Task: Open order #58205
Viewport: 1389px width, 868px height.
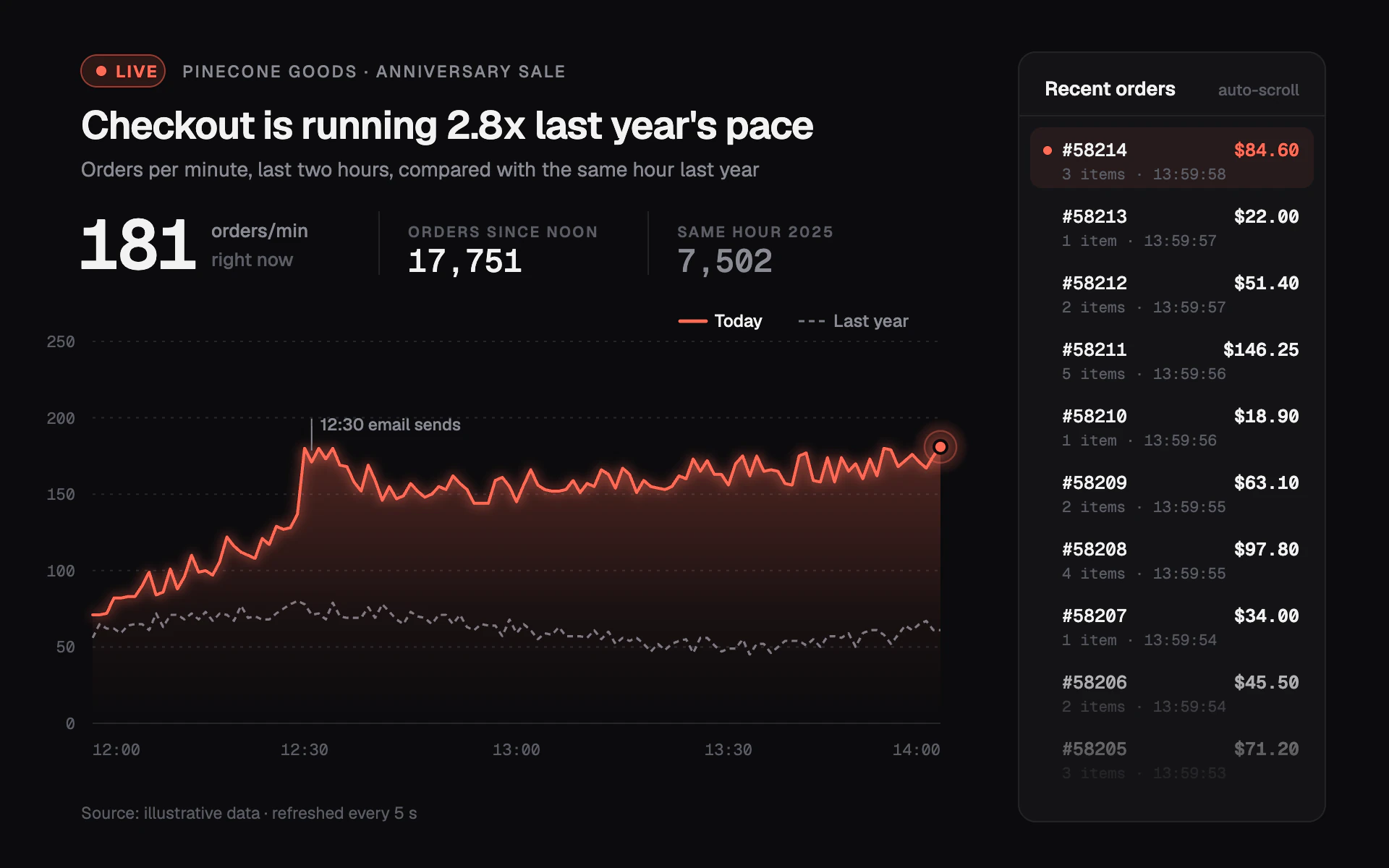Action: pyautogui.click(x=1171, y=759)
